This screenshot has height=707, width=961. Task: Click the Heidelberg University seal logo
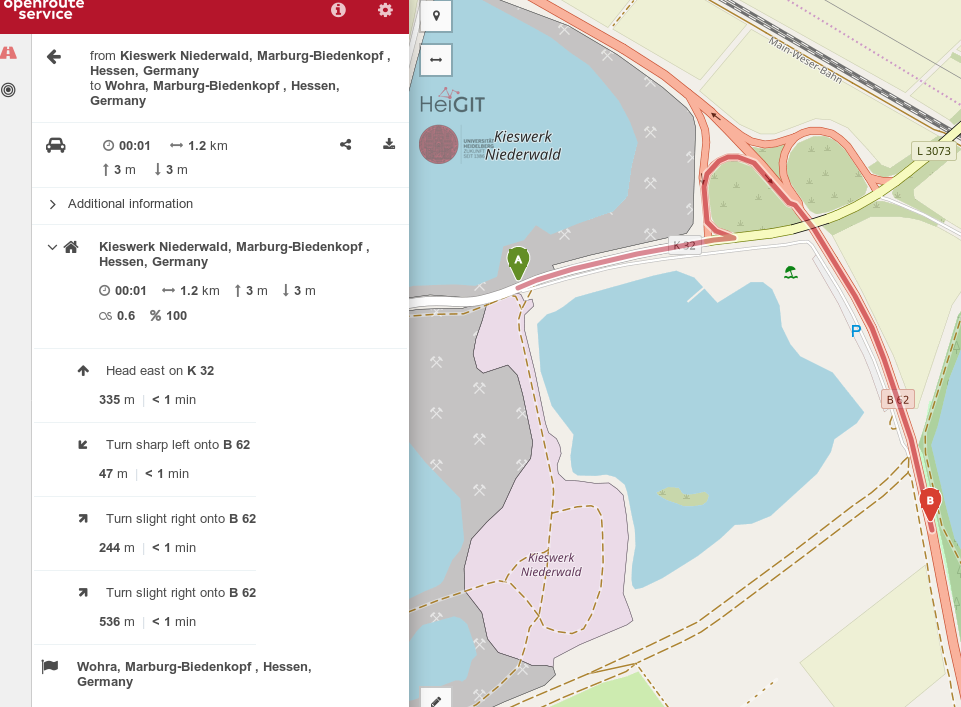tap(439, 145)
